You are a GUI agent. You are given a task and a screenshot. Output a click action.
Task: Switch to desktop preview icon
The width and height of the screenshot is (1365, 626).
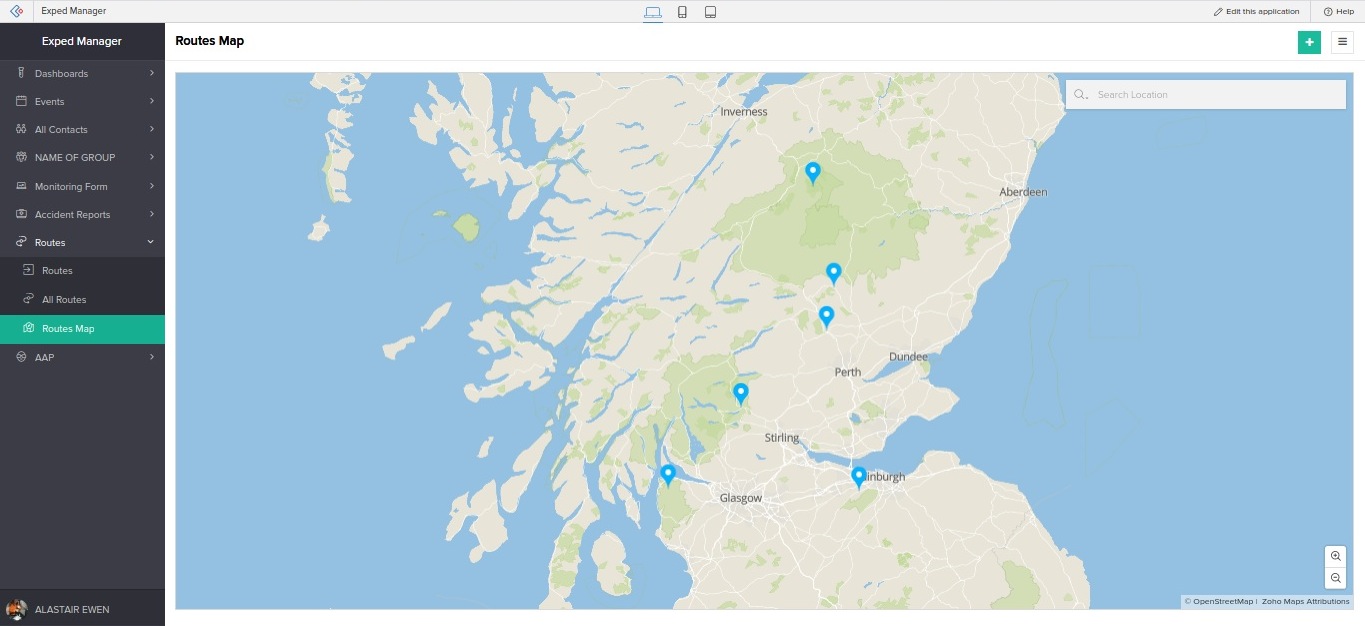coord(653,12)
